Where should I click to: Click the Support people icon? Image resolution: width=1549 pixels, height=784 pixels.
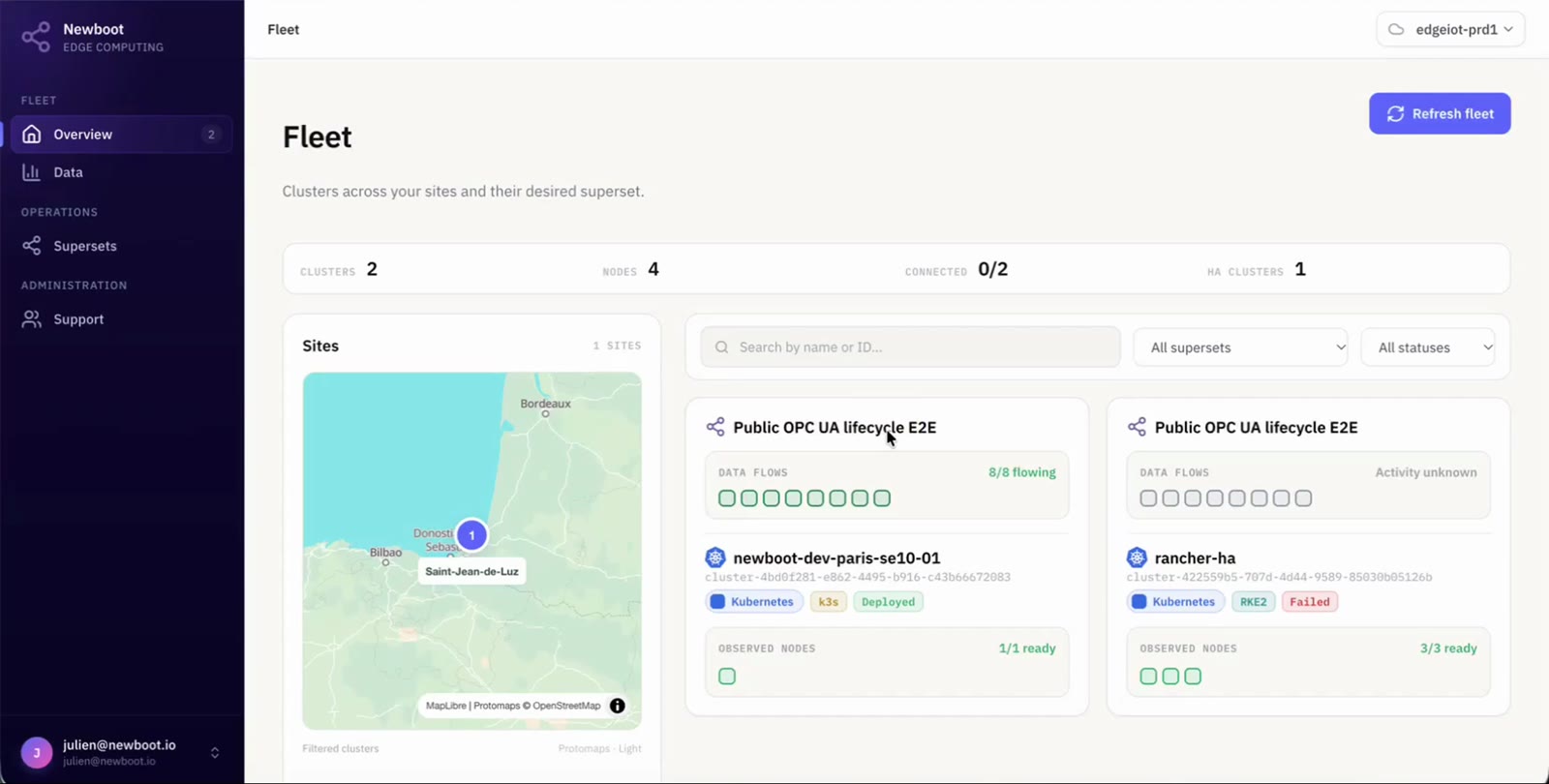click(32, 319)
